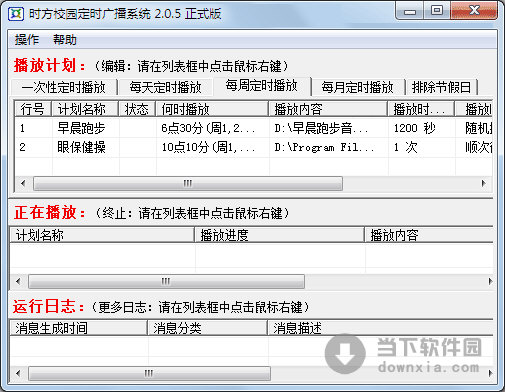Open the 操作 menu
The image size is (505, 392).
(x=27, y=40)
